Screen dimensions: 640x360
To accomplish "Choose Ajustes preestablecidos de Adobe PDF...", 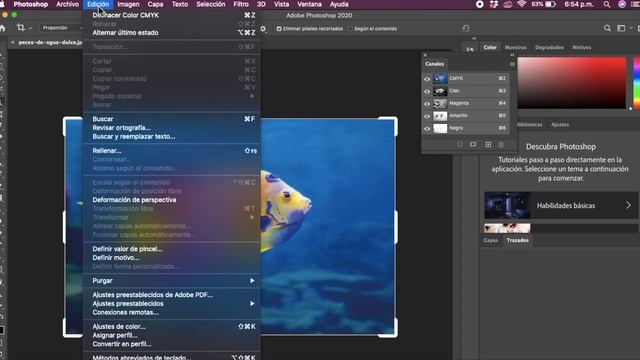I will 171,295.
